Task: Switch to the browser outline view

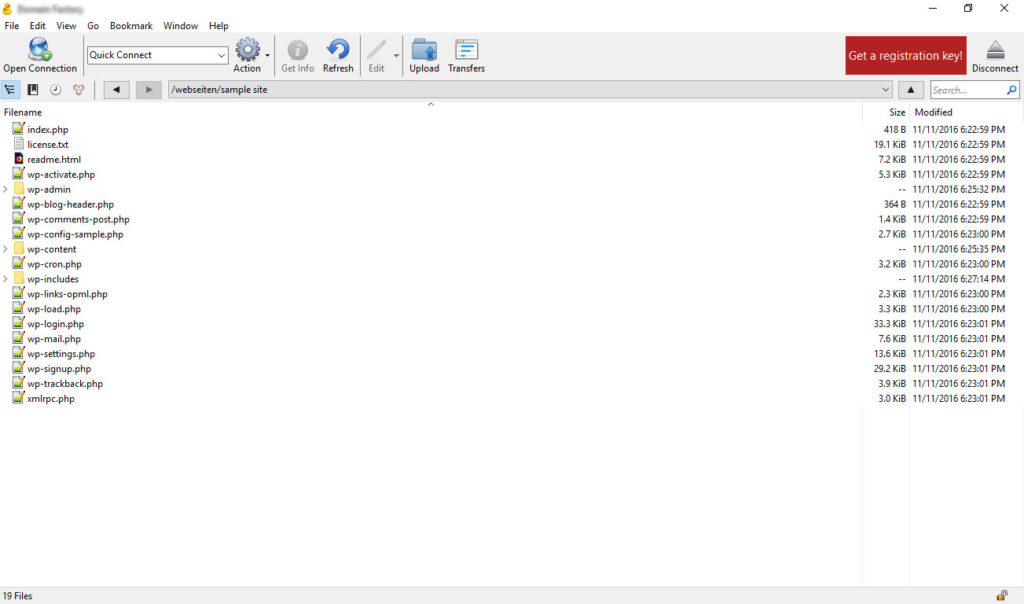Action: (10, 90)
